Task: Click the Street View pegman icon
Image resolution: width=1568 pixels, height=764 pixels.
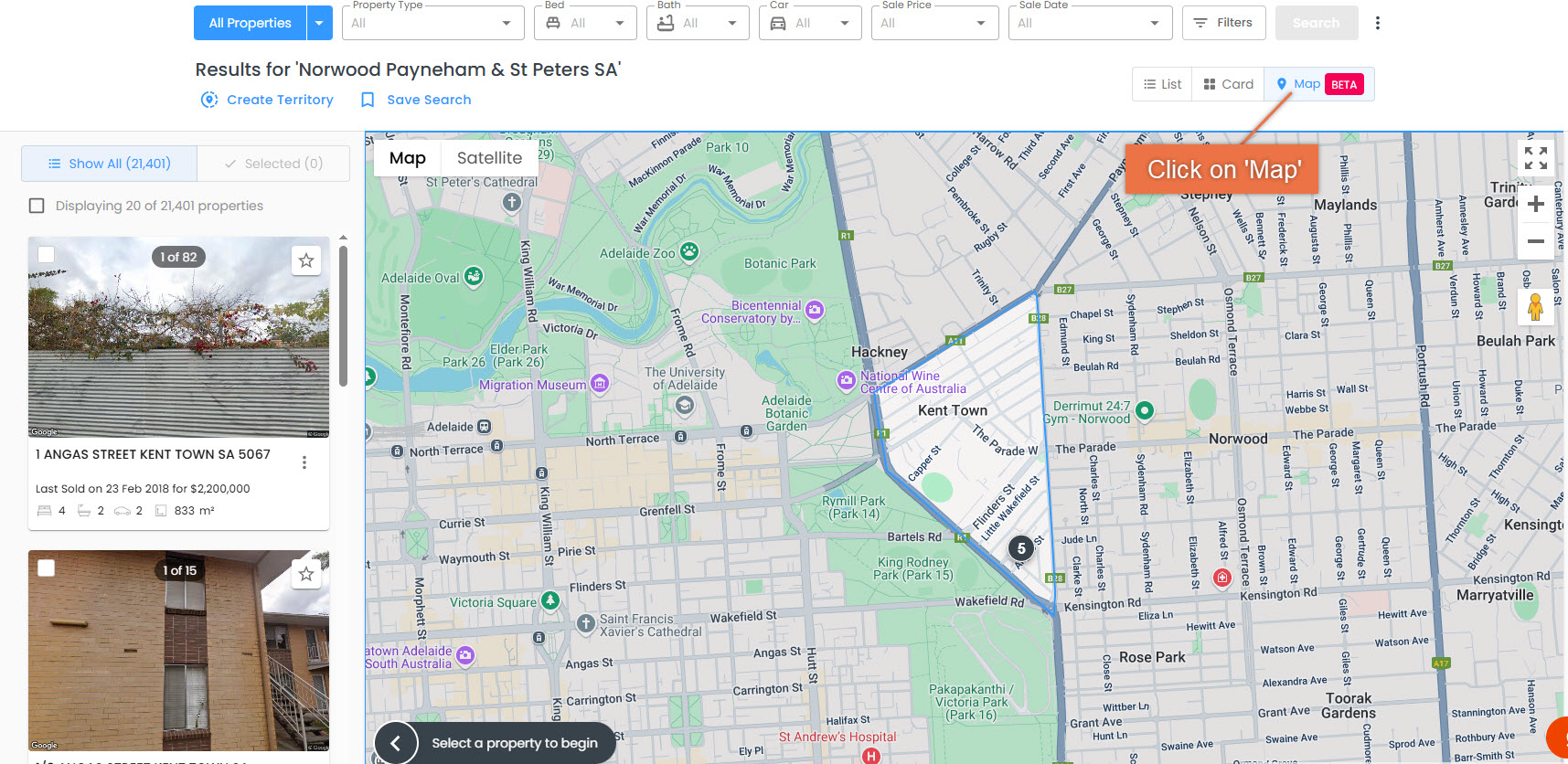Action: coord(1536,306)
